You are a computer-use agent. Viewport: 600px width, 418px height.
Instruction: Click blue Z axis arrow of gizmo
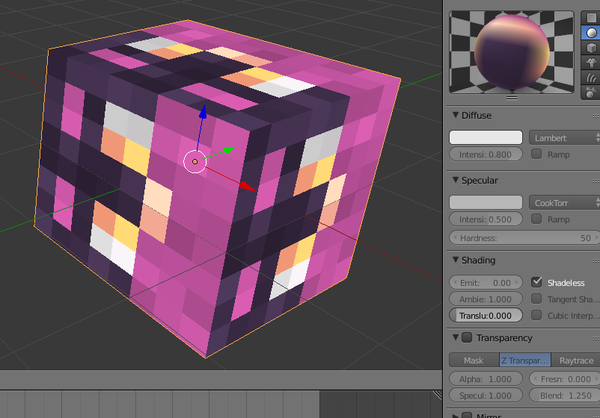click(204, 114)
